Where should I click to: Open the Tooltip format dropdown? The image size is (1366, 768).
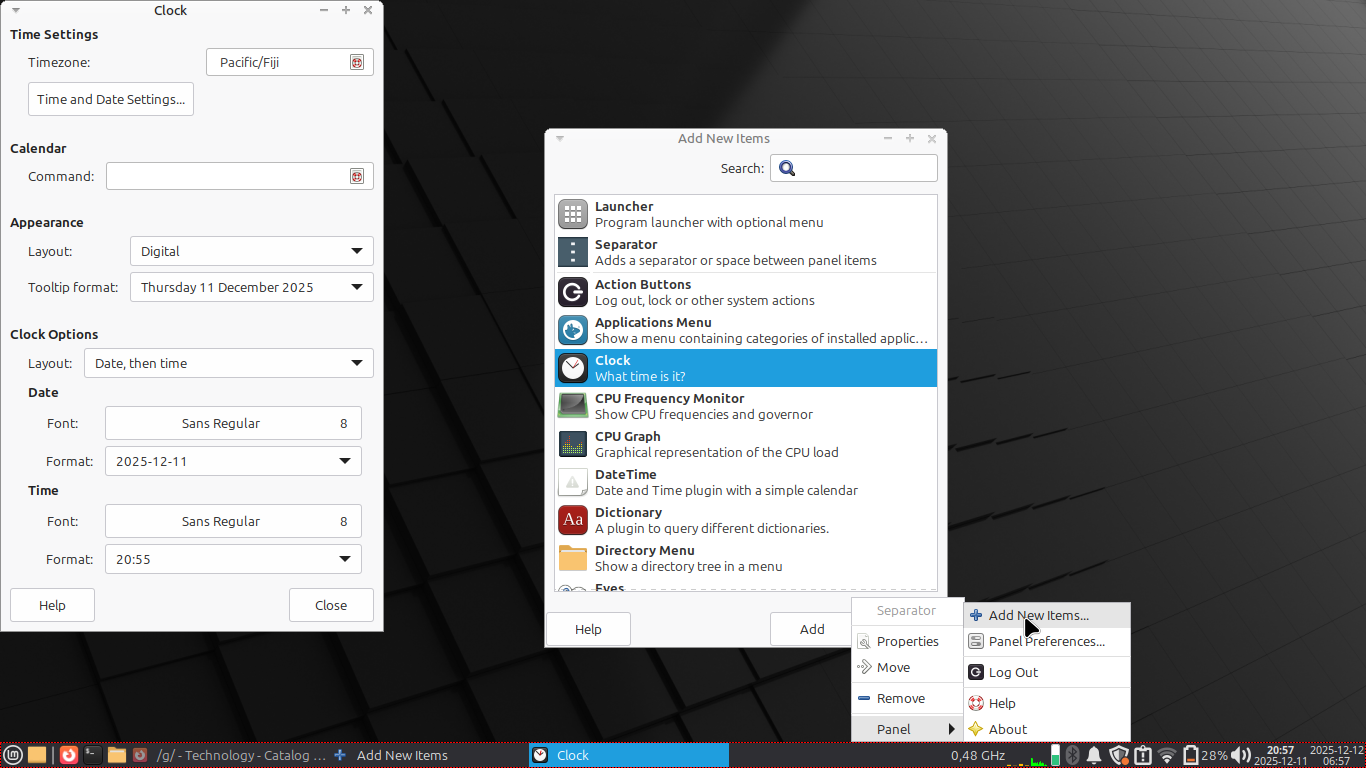252,287
